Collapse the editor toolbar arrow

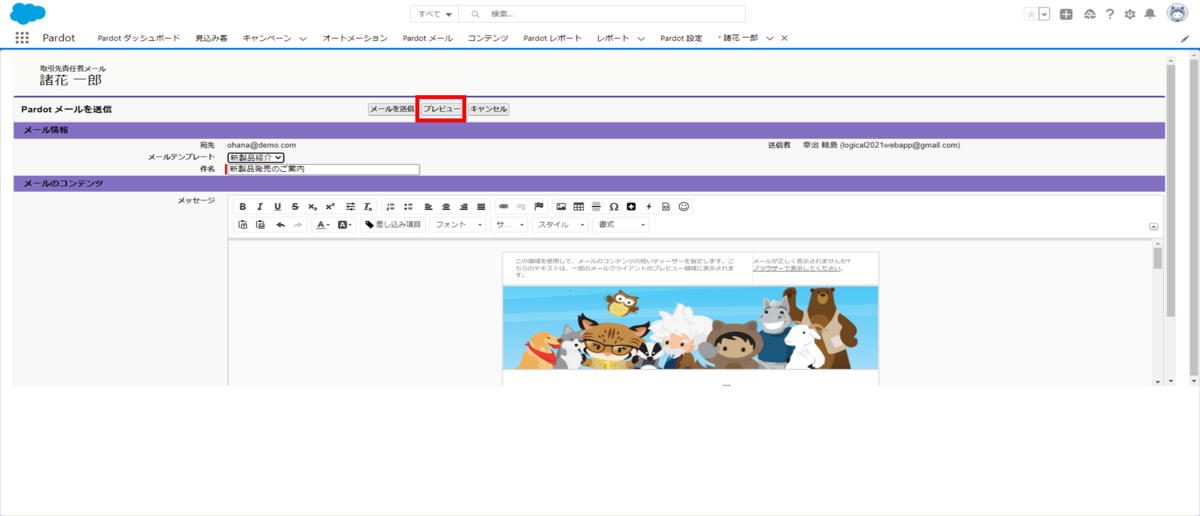[x=1154, y=226]
